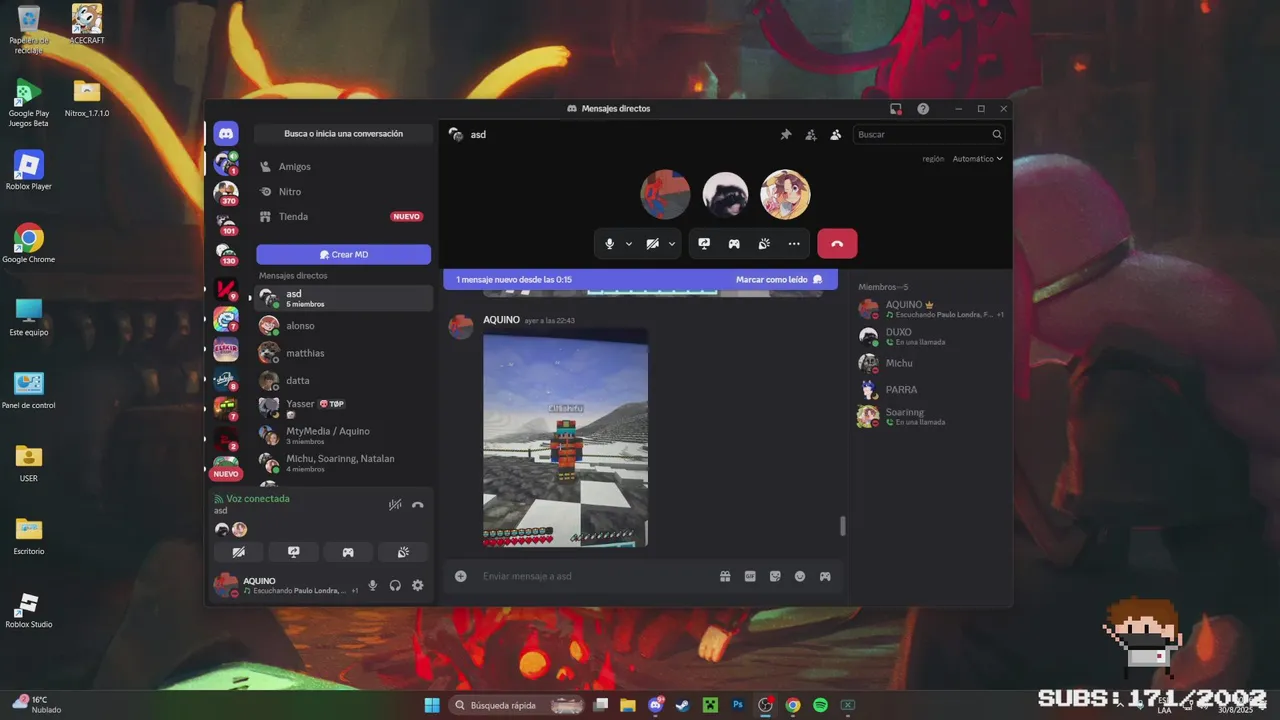Screen dimensions: 1280x720
Task: Open the Nitro tab
Action: pos(343,192)
